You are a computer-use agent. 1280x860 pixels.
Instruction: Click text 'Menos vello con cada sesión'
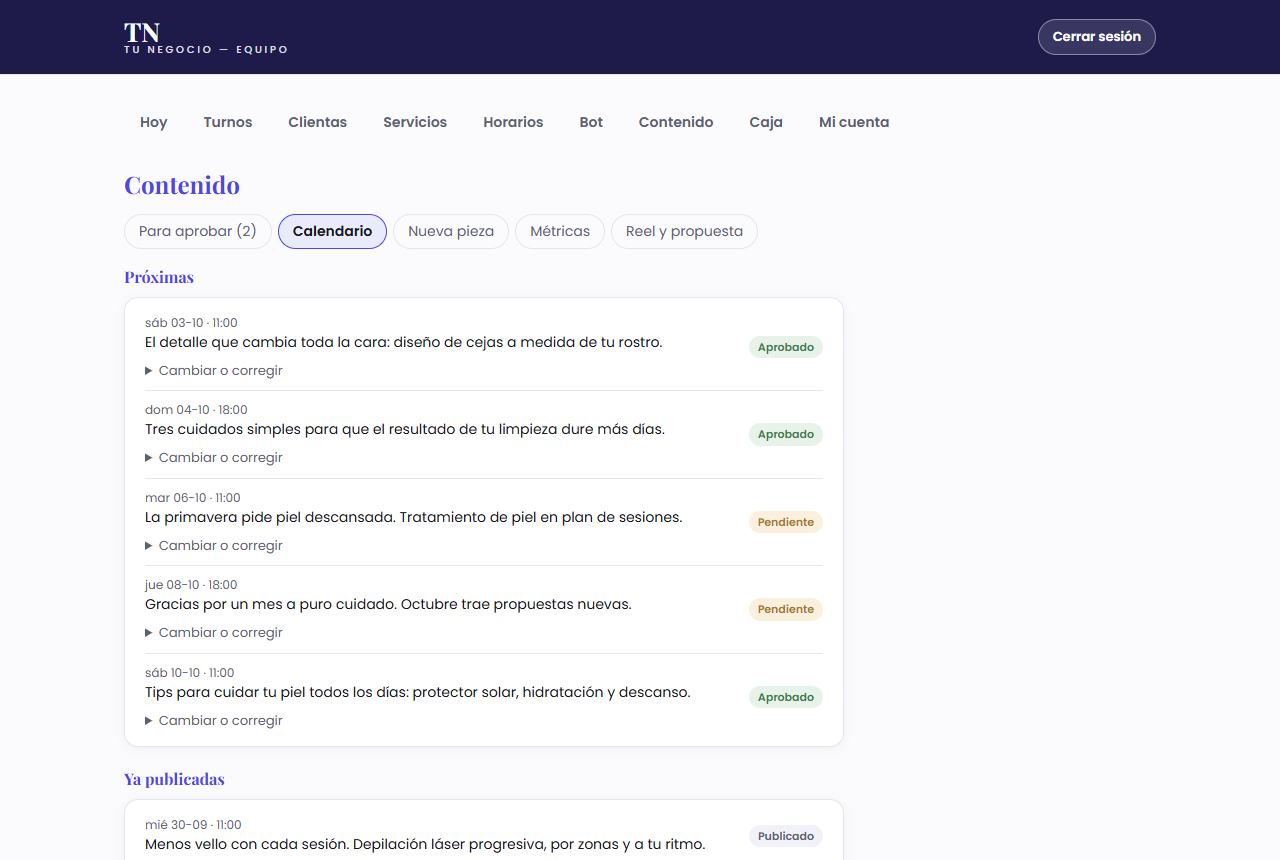pos(246,844)
